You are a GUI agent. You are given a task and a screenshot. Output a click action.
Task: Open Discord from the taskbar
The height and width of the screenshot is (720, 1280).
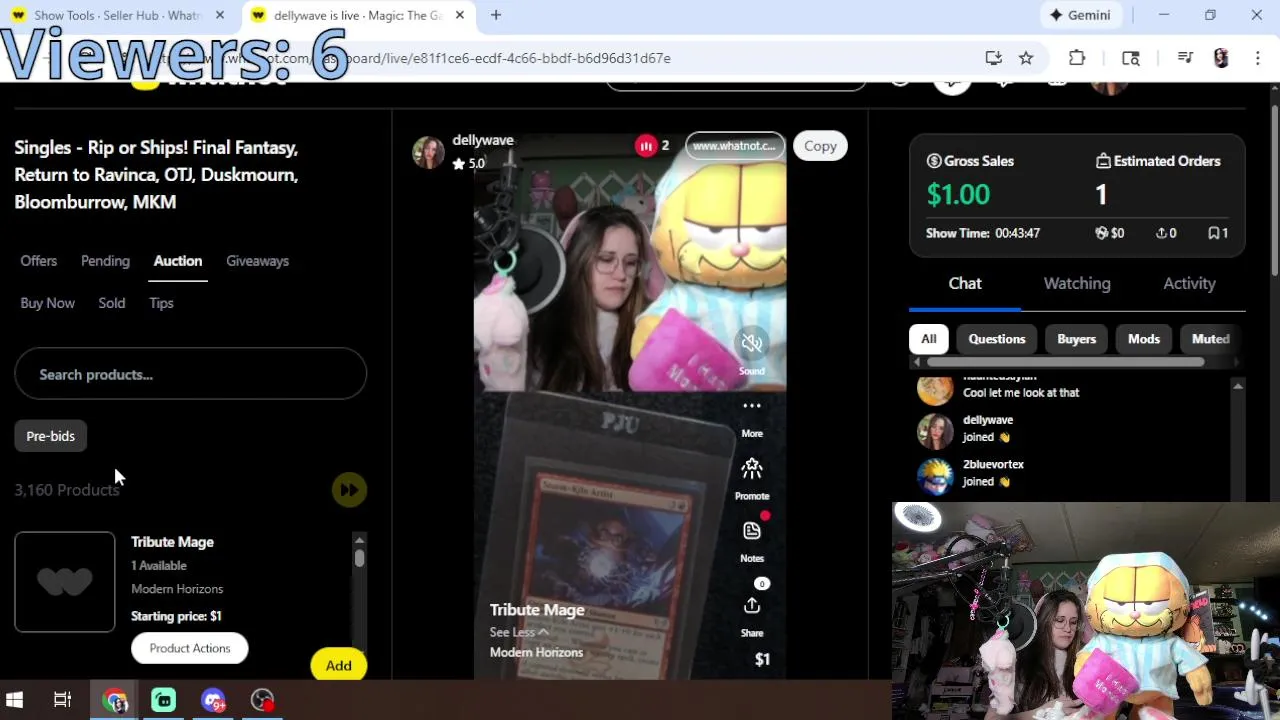click(213, 700)
